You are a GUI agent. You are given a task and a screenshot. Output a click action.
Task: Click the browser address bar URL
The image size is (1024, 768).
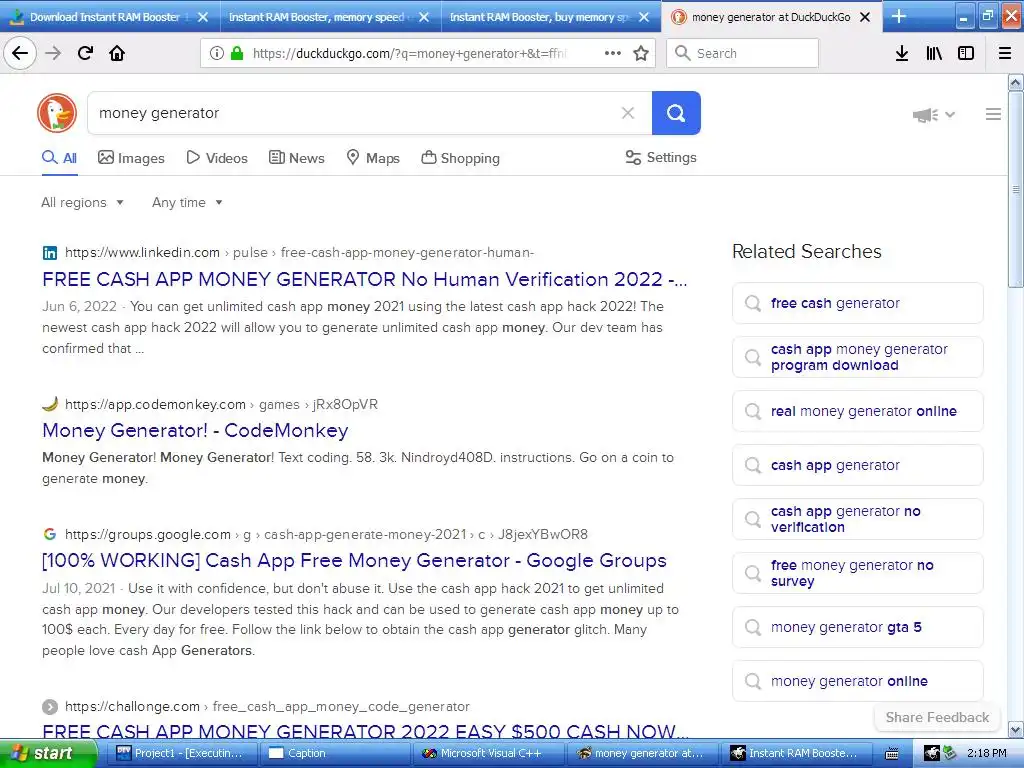tap(409, 54)
